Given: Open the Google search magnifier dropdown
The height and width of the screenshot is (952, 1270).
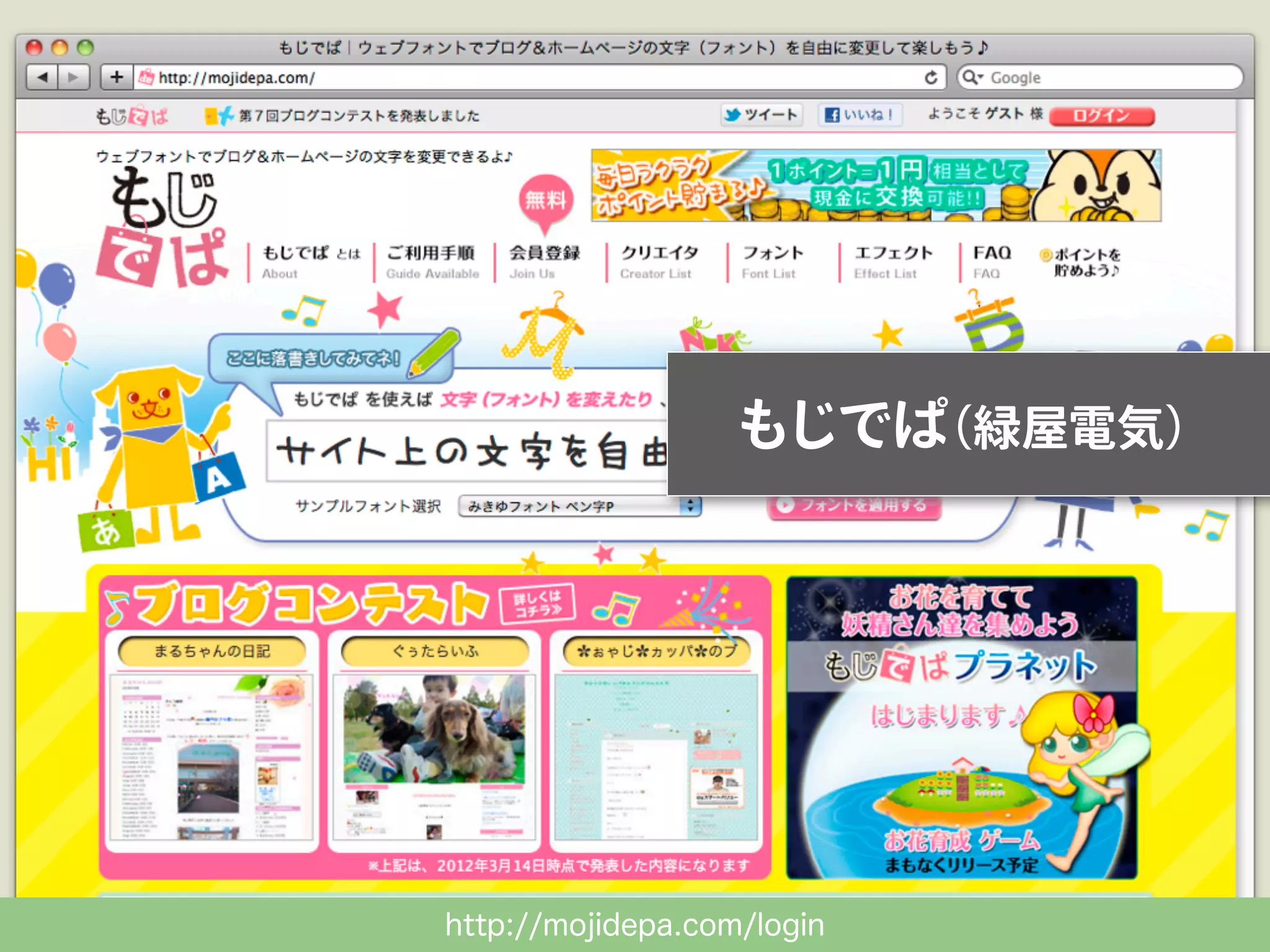Looking at the screenshot, I should 972,77.
